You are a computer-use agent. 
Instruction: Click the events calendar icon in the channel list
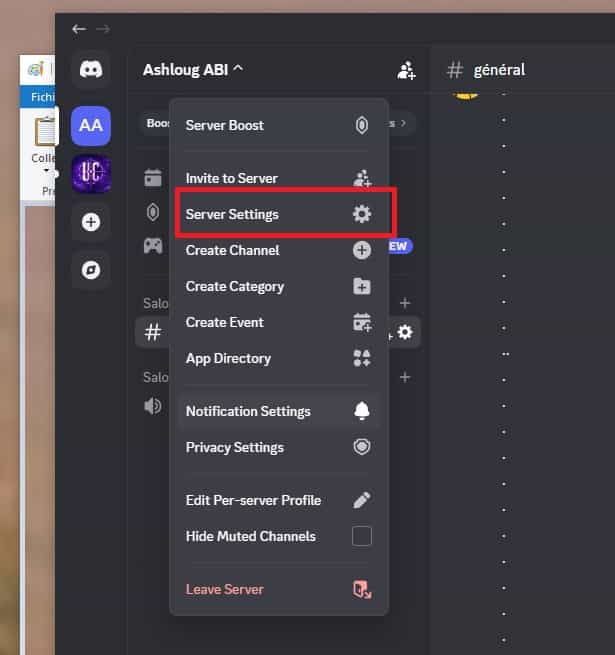(x=153, y=178)
